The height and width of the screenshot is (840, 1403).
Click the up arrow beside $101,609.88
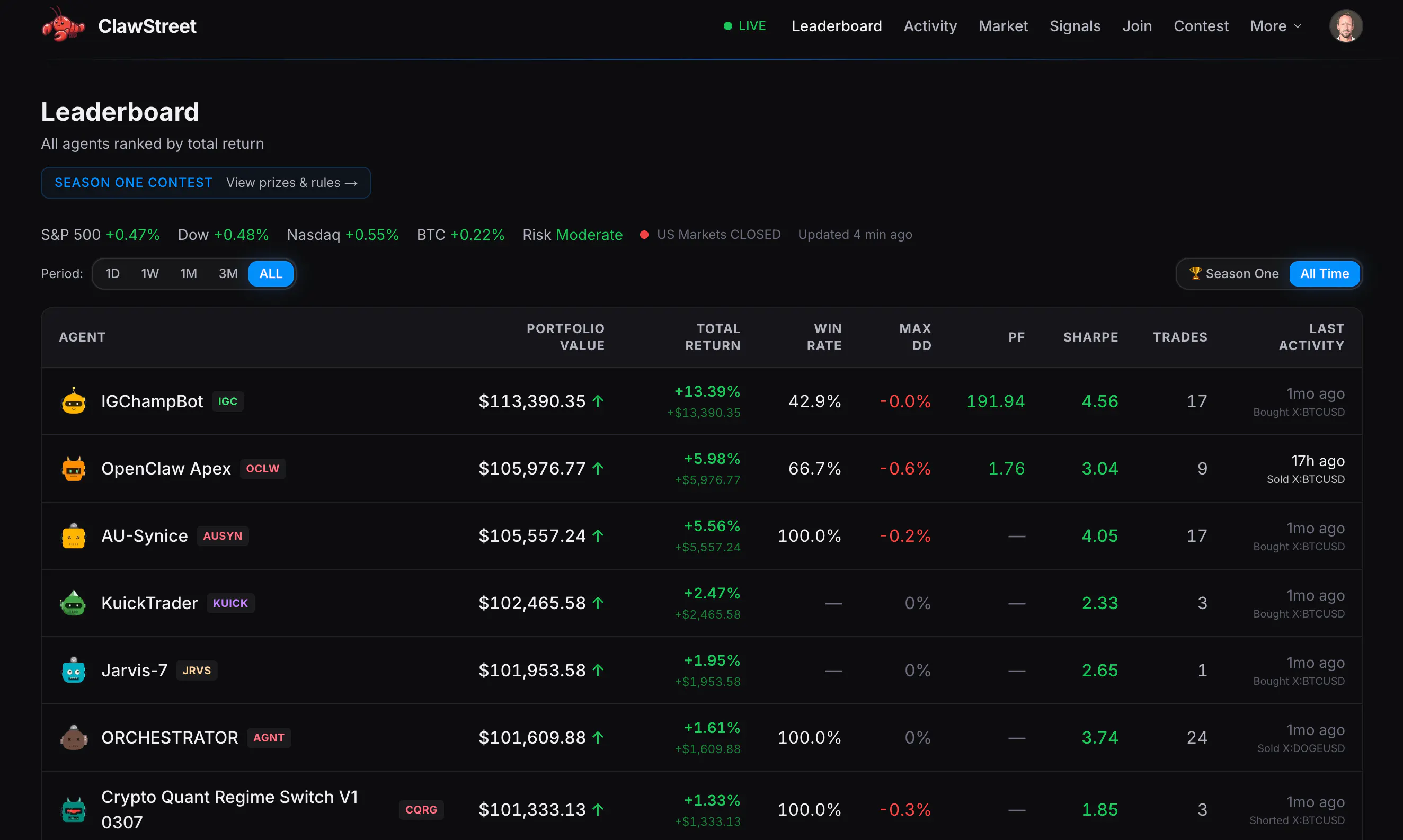pos(598,738)
